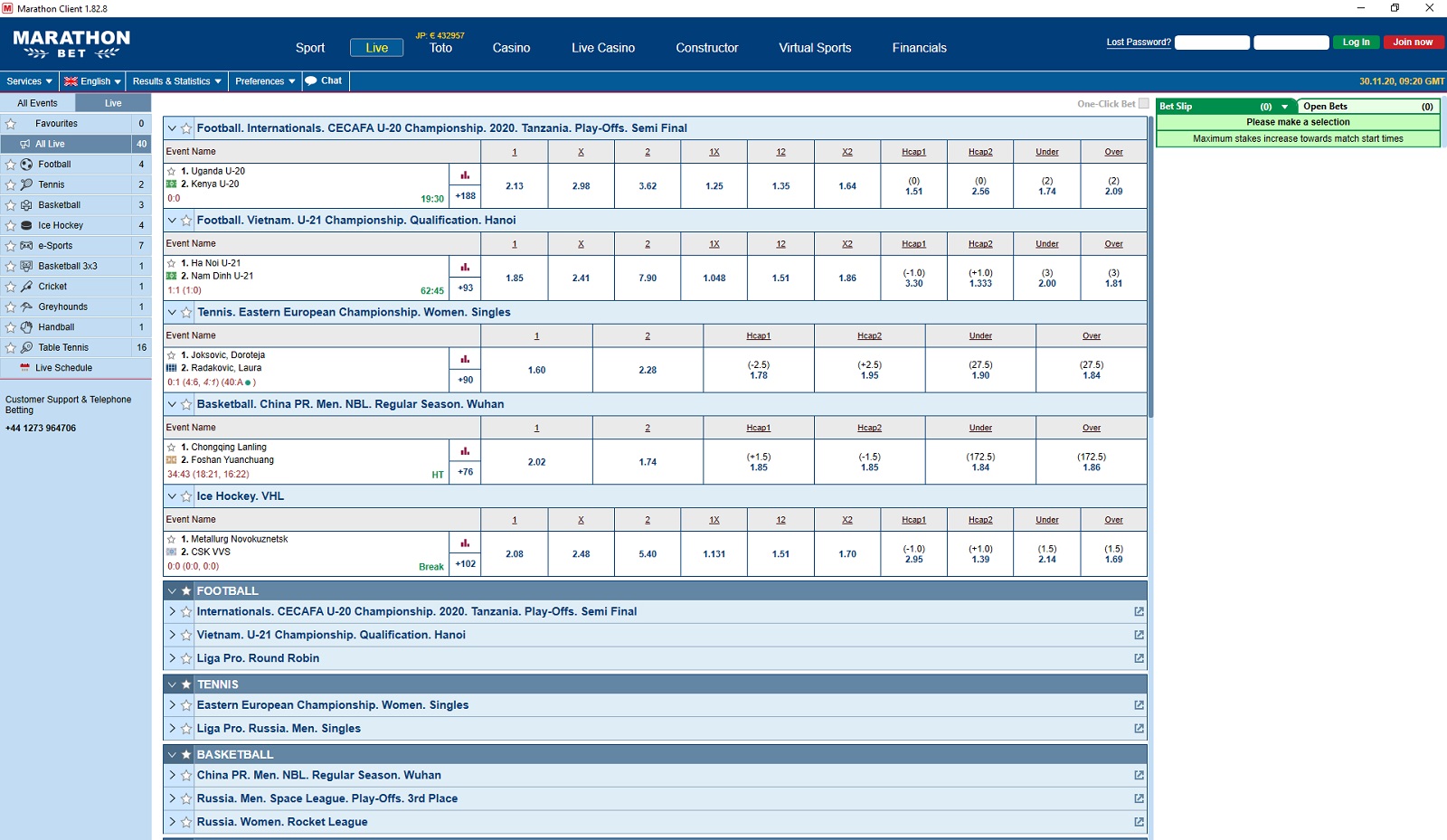Pop out China PR NBL Wuhan league
The height and width of the screenshot is (840, 1447).
click(x=1139, y=775)
